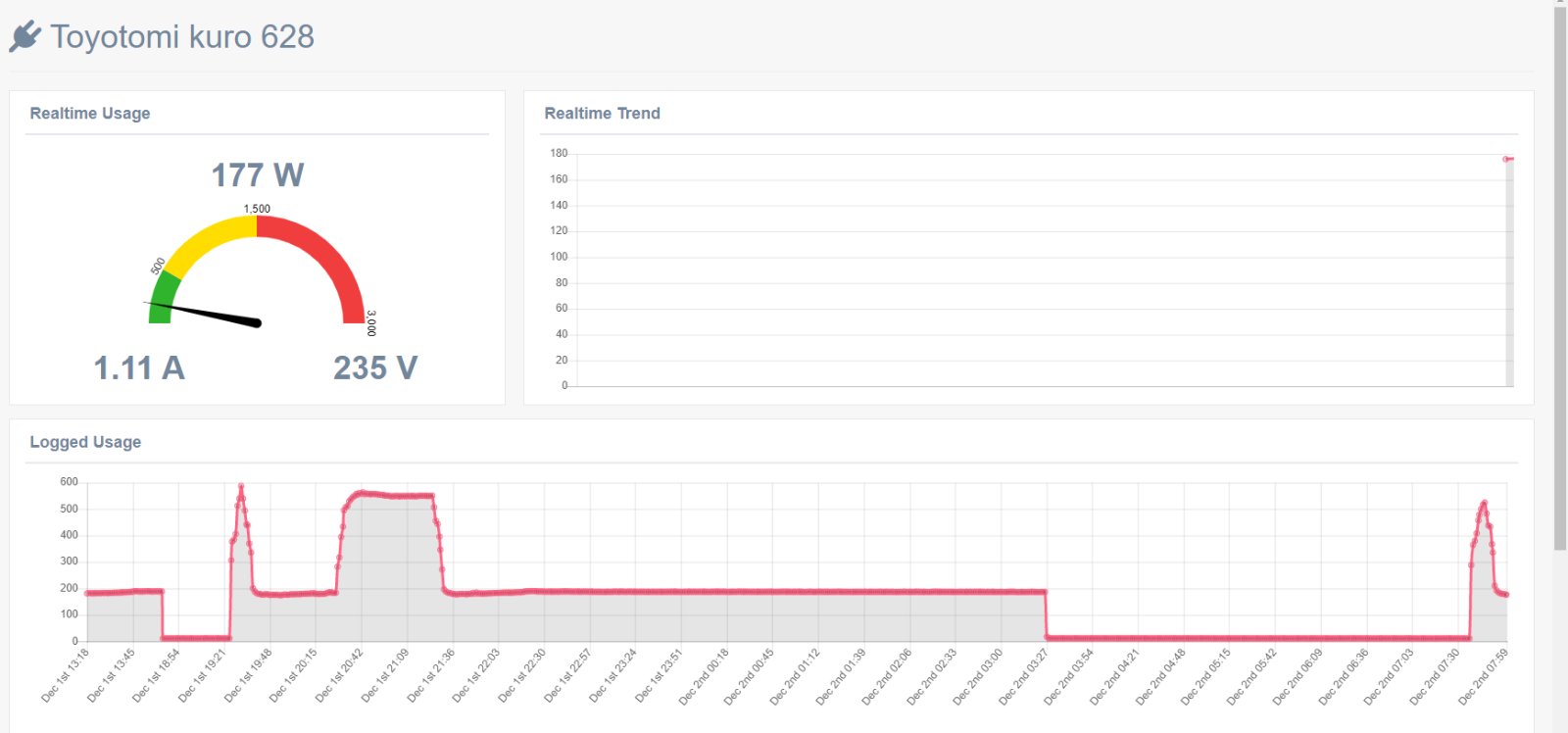Click the 1.11 A current reading
1568x733 pixels.
pyautogui.click(x=139, y=368)
